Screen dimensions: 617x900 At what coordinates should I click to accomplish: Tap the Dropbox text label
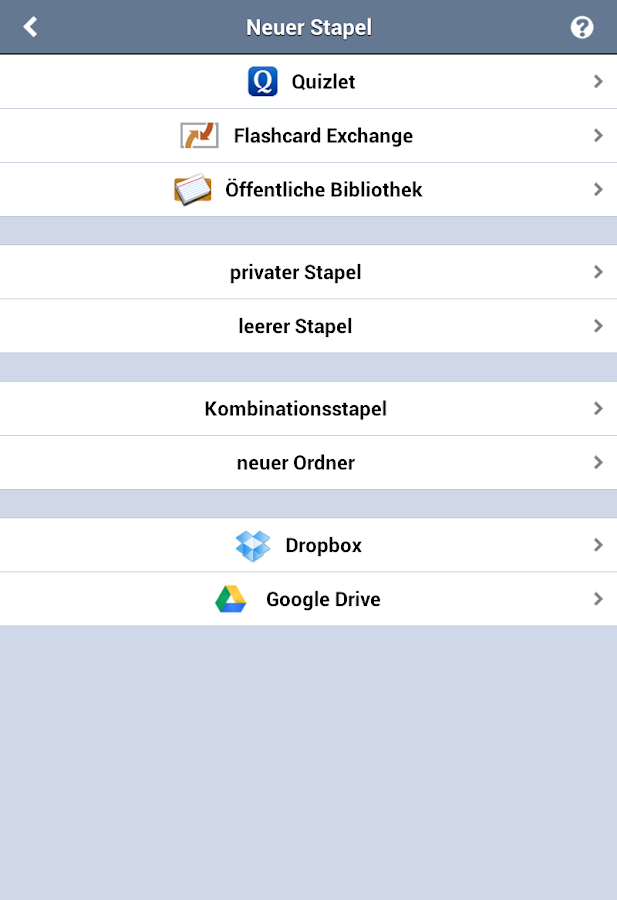[323, 545]
